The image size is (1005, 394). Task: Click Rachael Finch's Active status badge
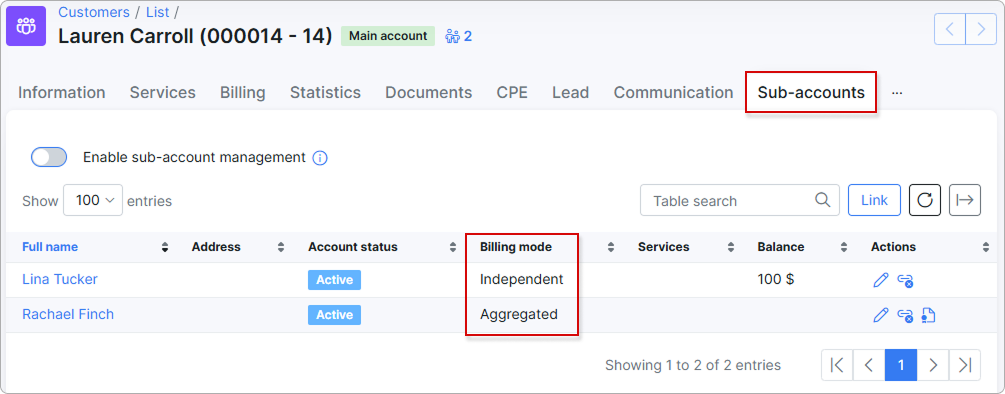(x=335, y=315)
